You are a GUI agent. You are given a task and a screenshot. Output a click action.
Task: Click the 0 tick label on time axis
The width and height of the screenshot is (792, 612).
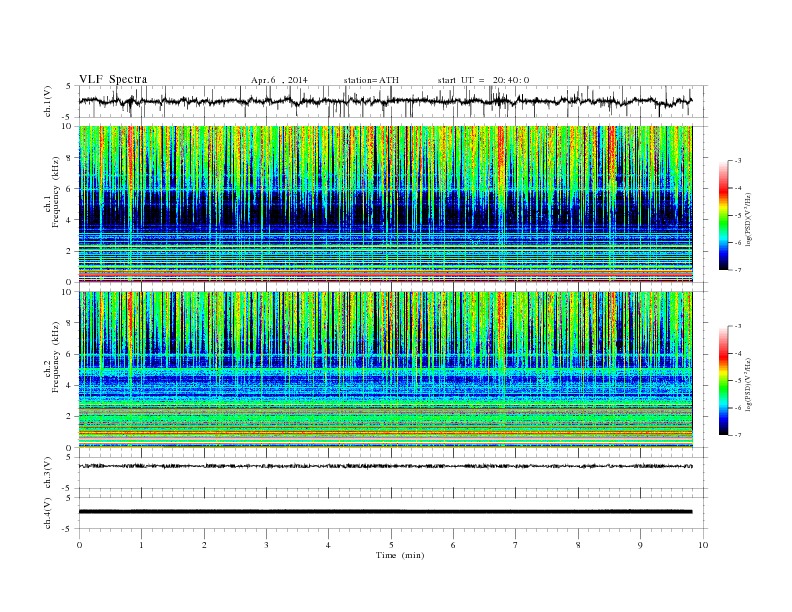click(79, 545)
